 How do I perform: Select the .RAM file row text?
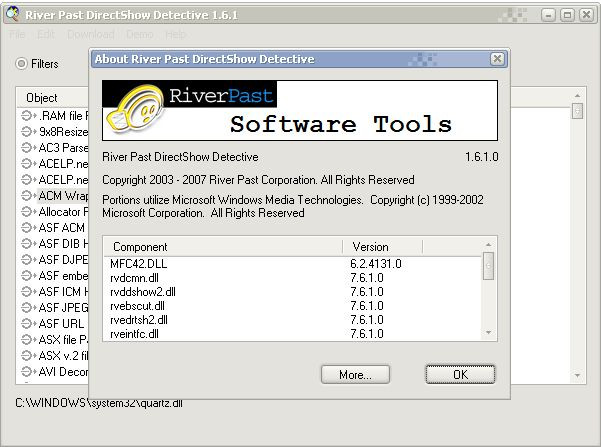click(63, 115)
